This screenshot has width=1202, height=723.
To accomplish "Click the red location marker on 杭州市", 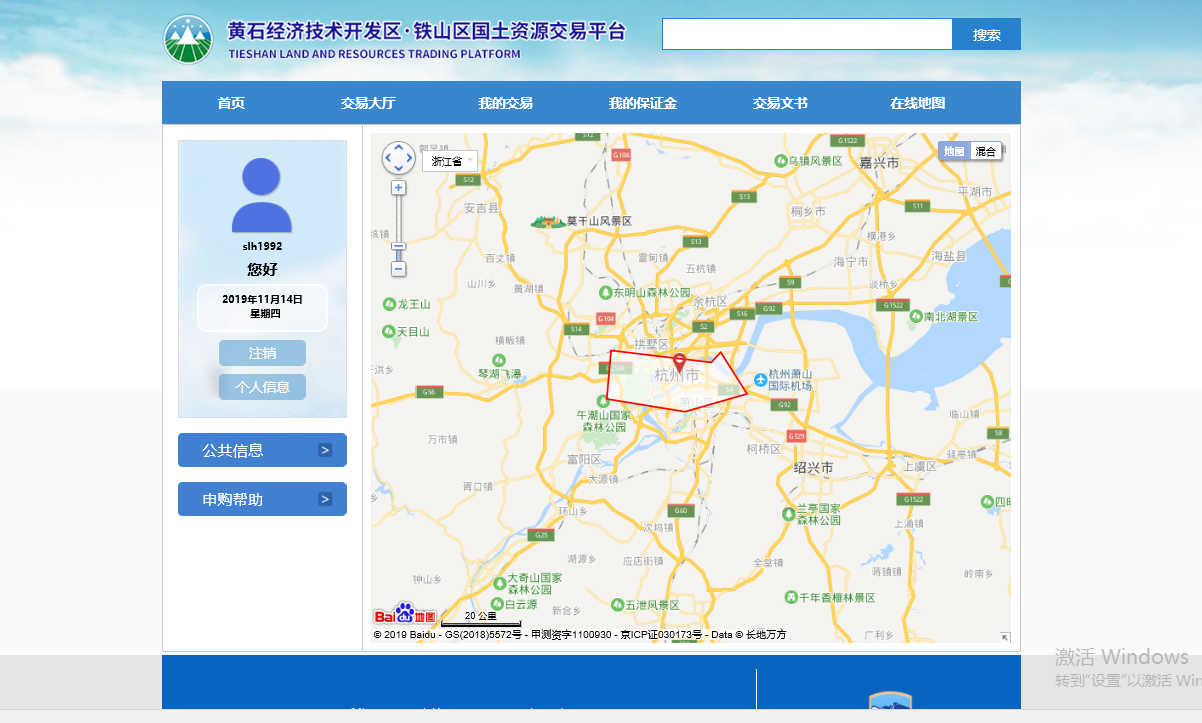I will pyautogui.click(x=679, y=360).
